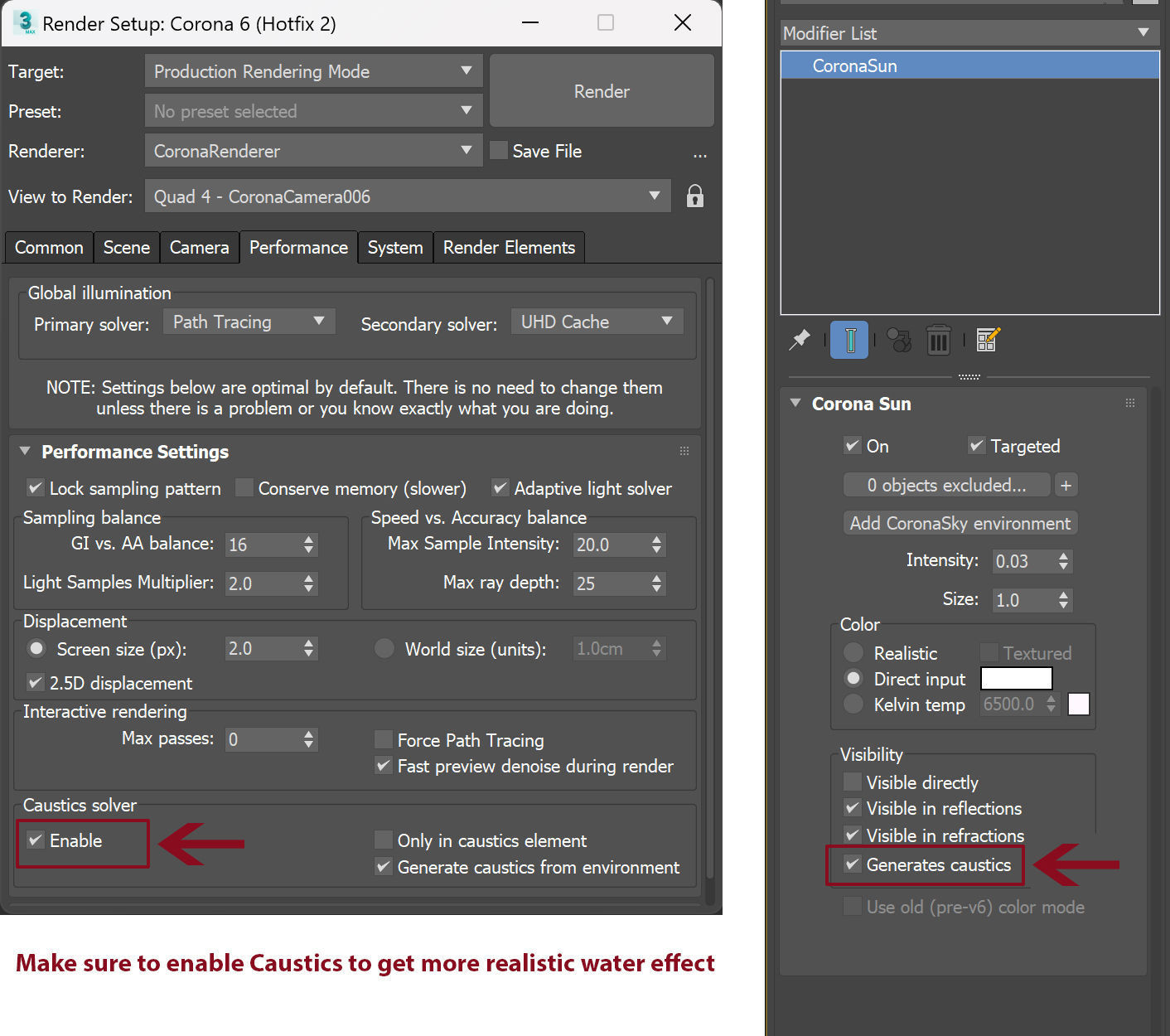This screenshot has width=1170, height=1036.
Task: Enable Visible directly checkbox
Action: (x=853, y=782)
